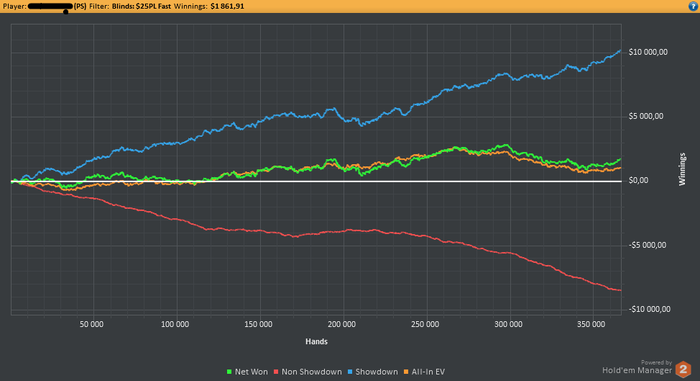
Task: Click the Winnings: $1 861,91 header text
Action: [209, 6]
